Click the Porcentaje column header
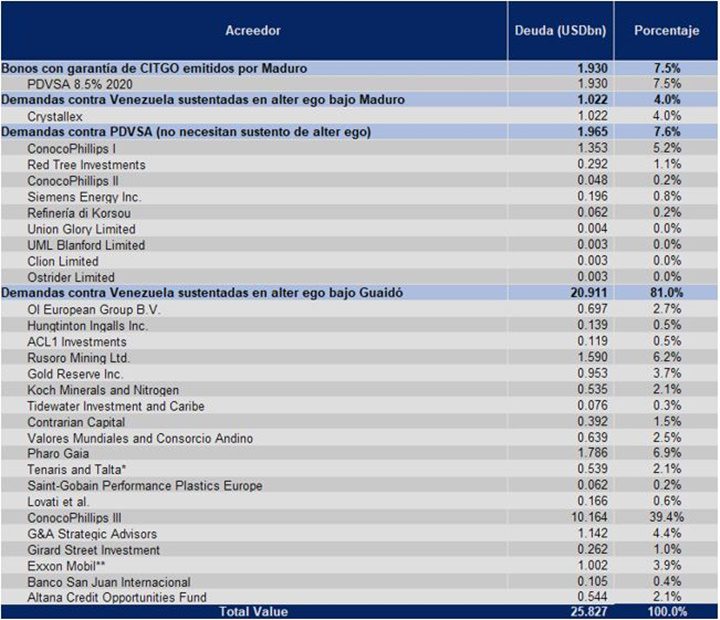The width and height of the screenshot is (720, 620). click(x=666, y=31)
